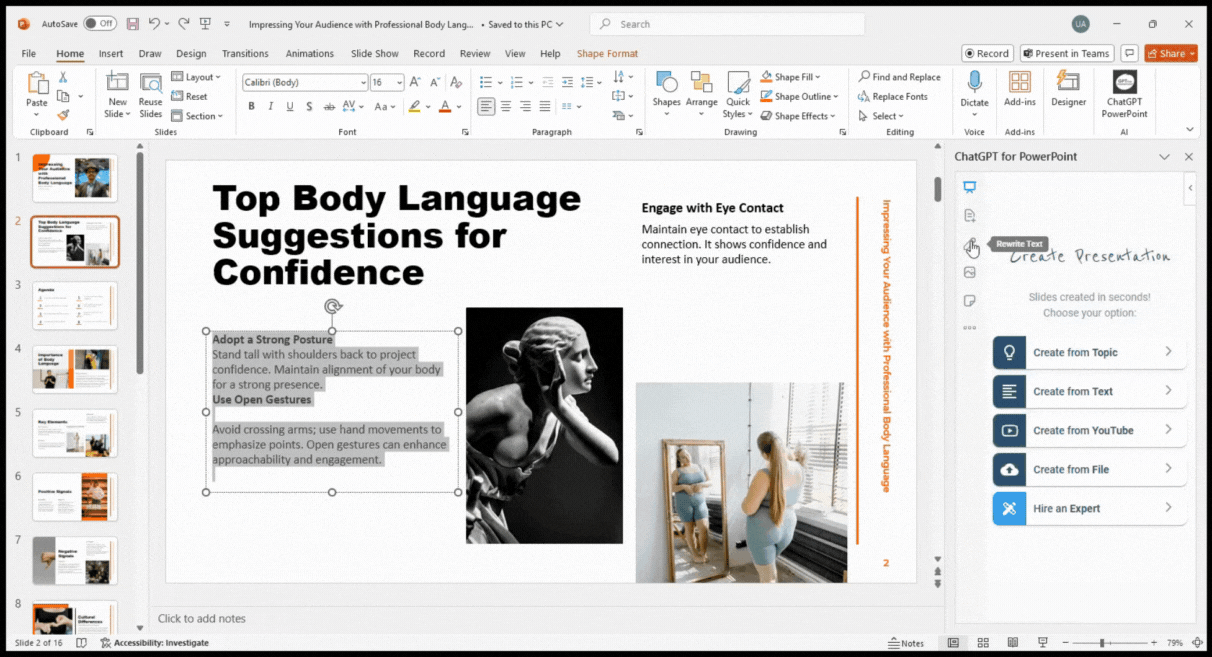Select slide 4 thumbnail
The height and width of the screenshot is (657, 1212).
coord(75,369)
